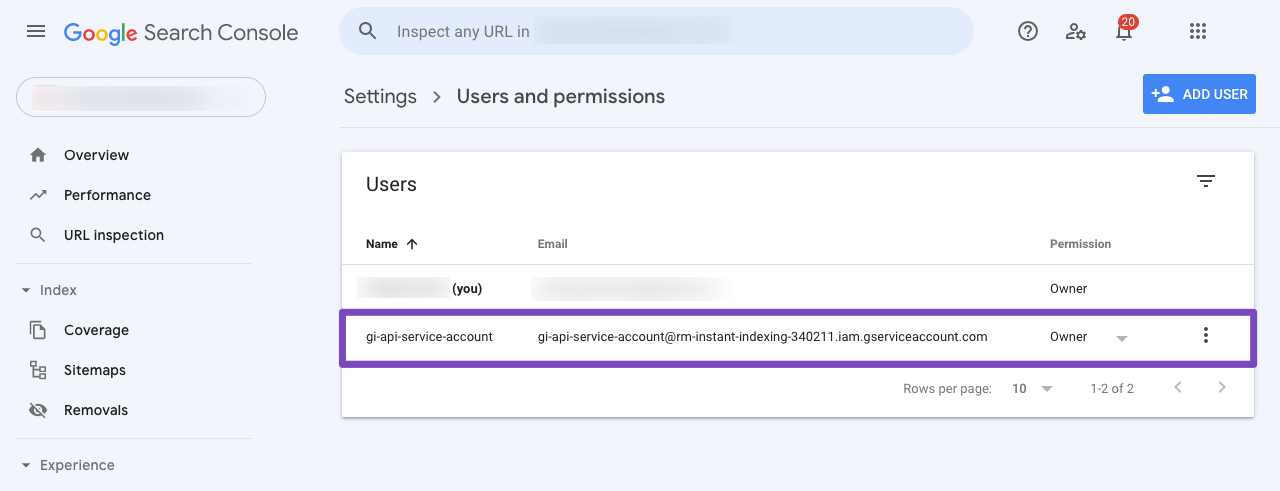
Task: Open Removals in sidebar
Action: coord(96,410)
